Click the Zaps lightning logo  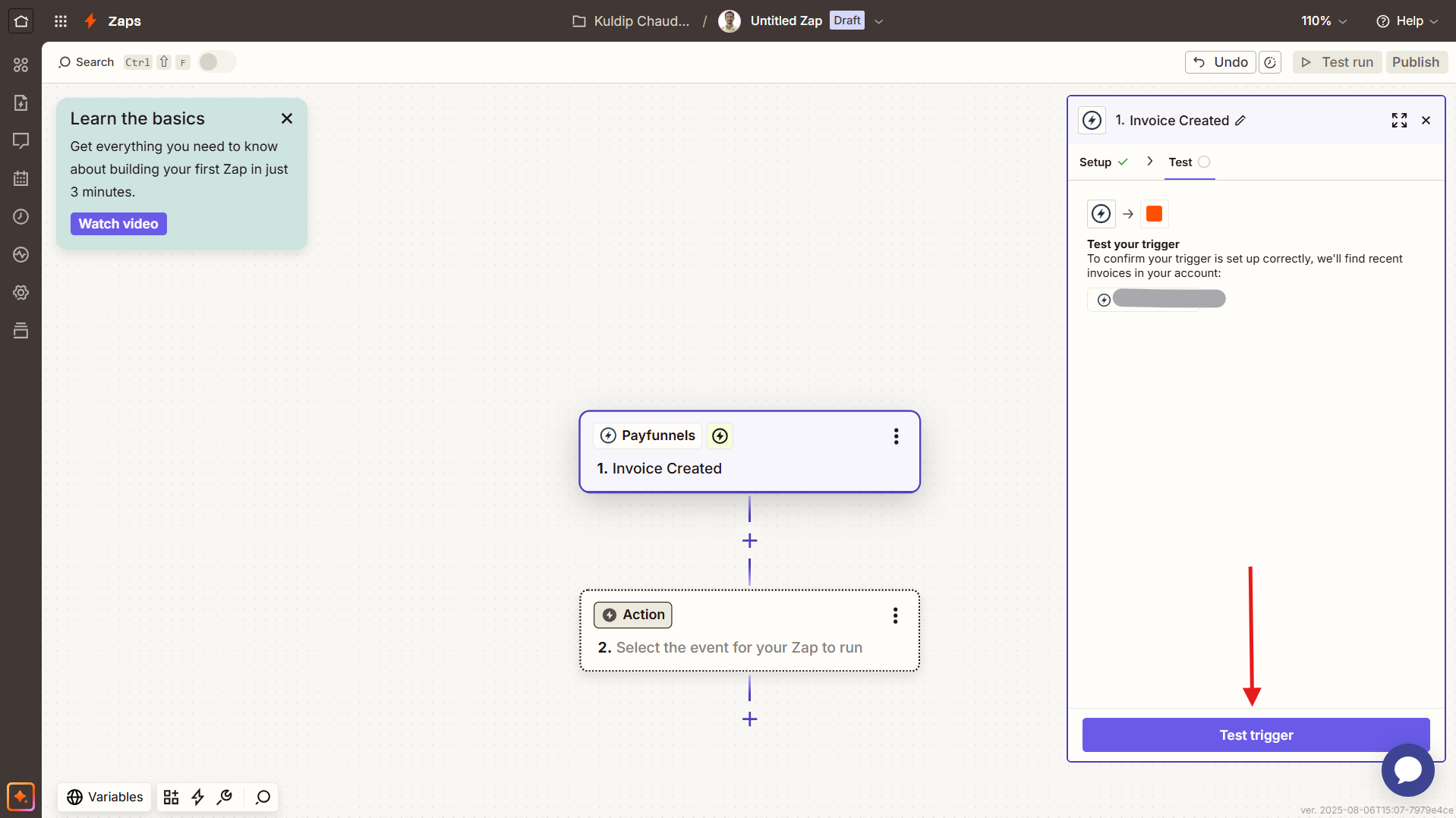(x=91, y=21)
